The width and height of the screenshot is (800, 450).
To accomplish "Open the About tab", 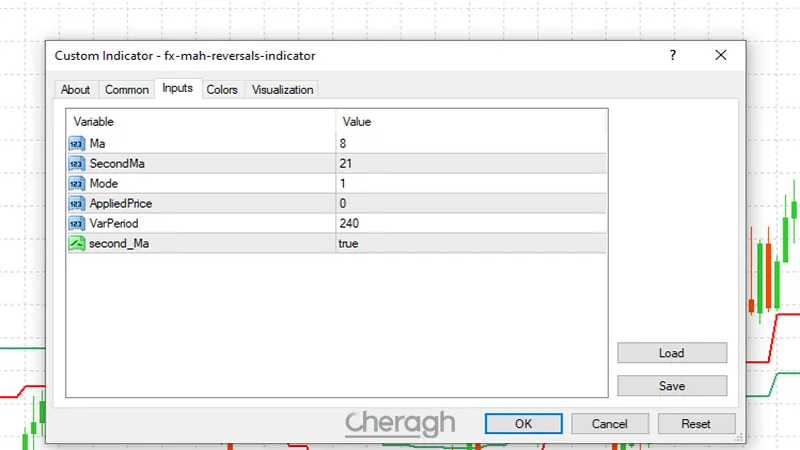I will (75, 90).
